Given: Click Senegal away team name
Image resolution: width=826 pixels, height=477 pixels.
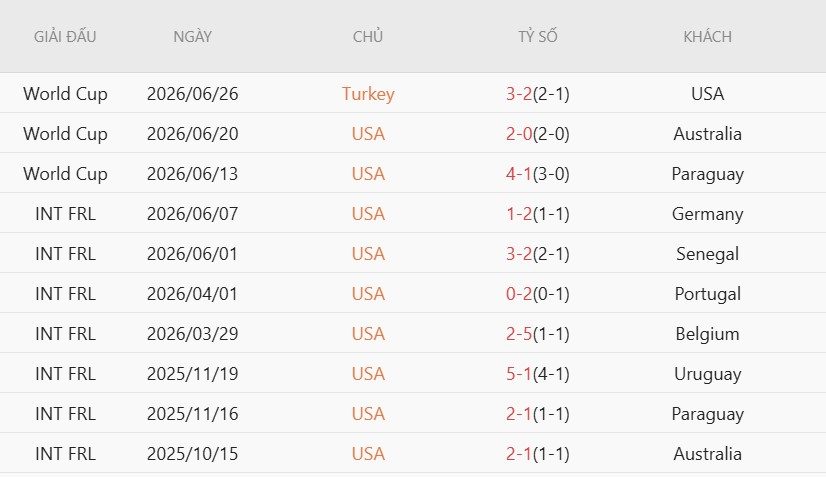Looking at the screenshot, I should 707,254.
